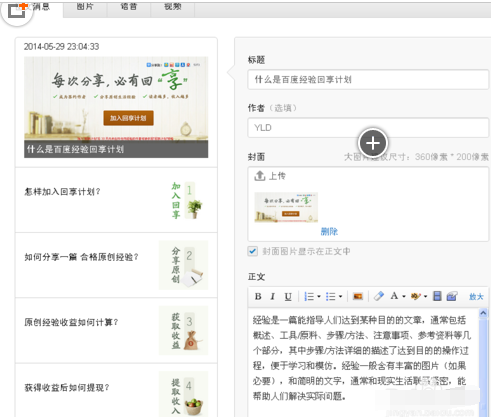Insert a bulleted list
This screenshot has width=491, height=417.
coord(331,296)
